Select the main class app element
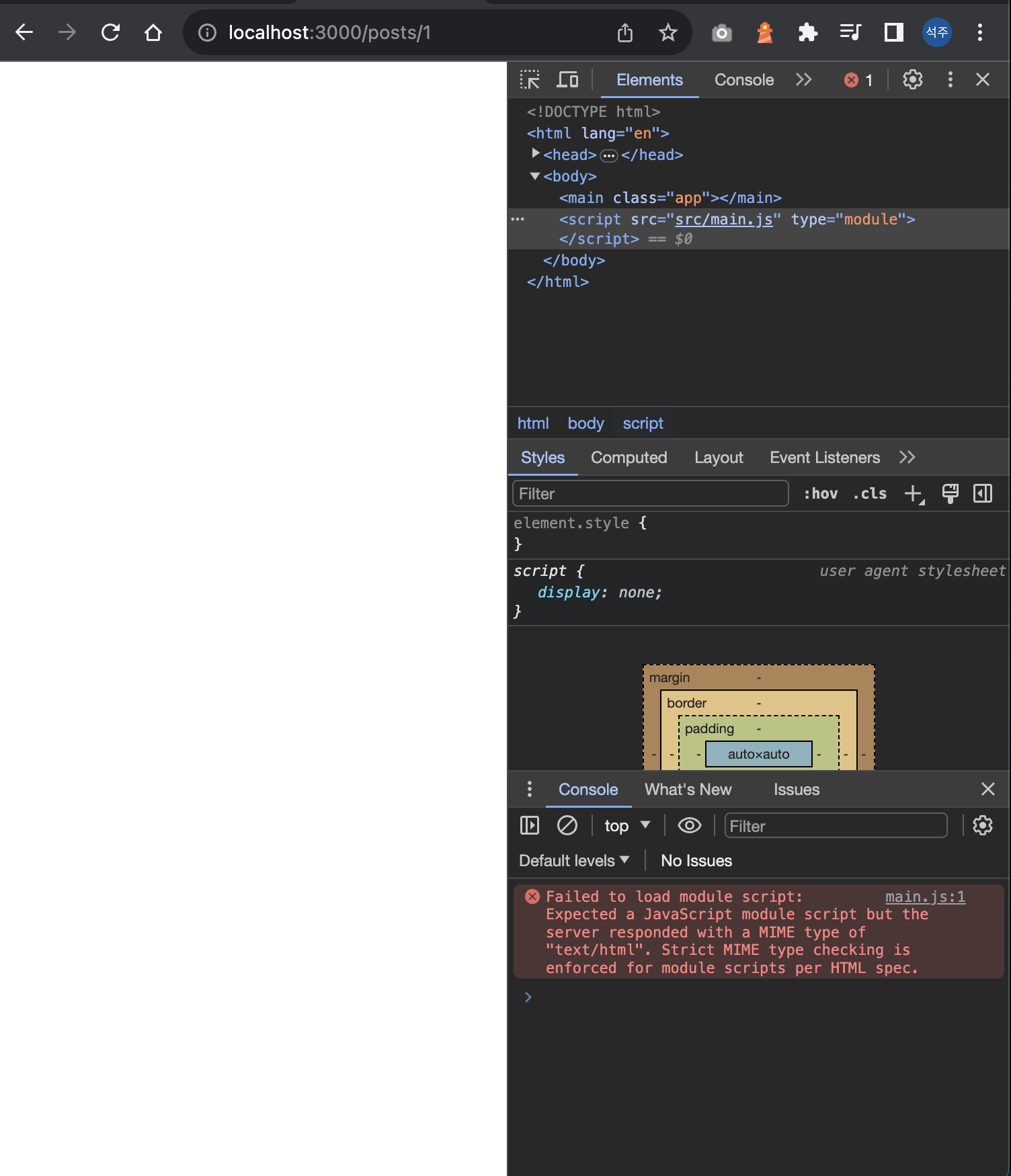The image size is (1011, 1176). coord(670,198)
